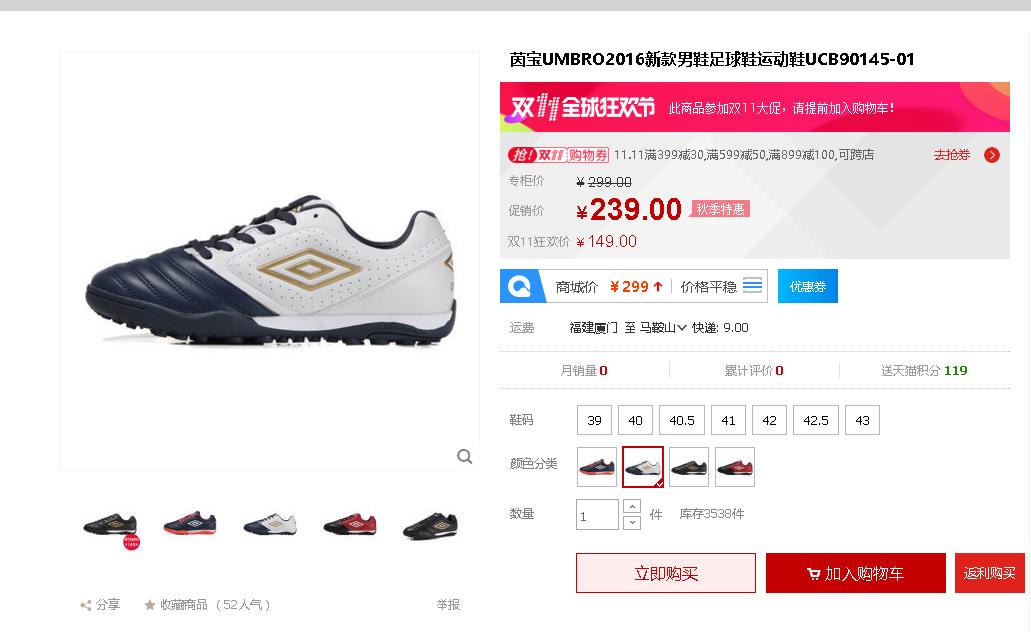Image resolution: width=1031 pixels, height=632 pixels.
Task: Select shoe size 40.5
Action: point(682,420)
